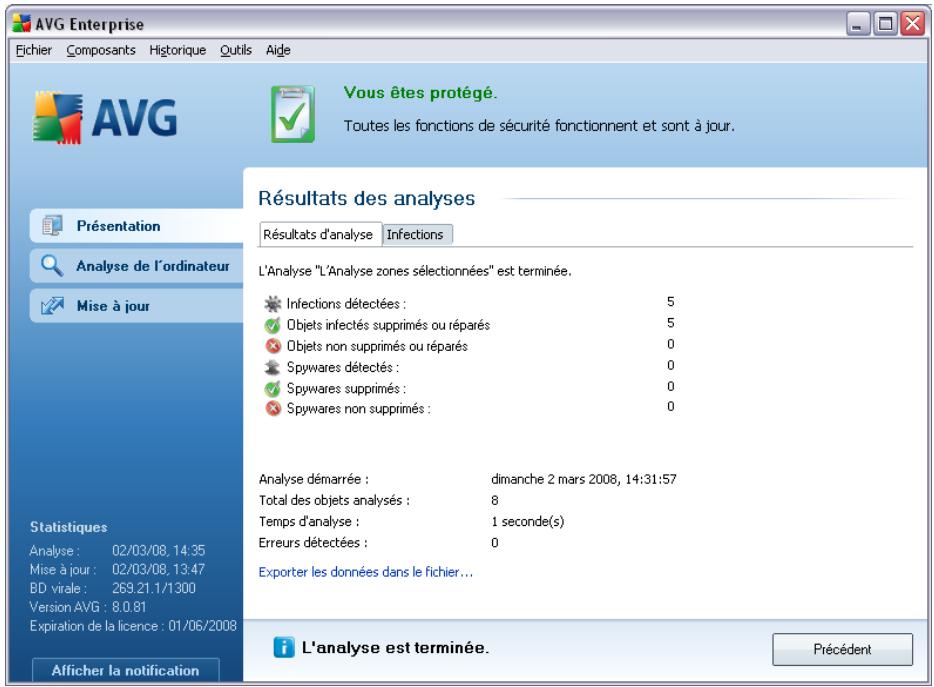
Task: Click Exporter les données dans le fichier link
Action: 366,572
